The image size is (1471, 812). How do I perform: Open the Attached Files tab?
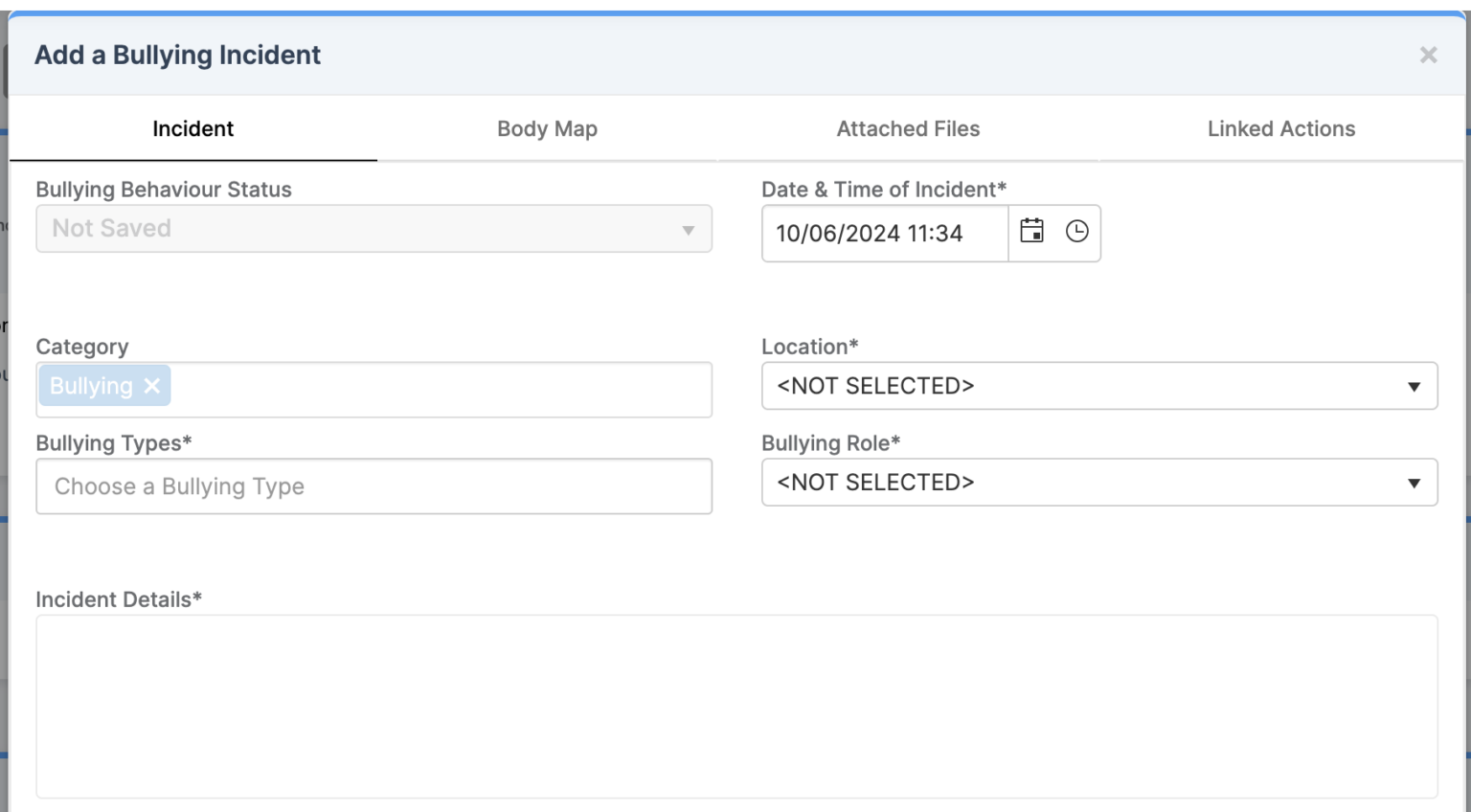point(908,129)
